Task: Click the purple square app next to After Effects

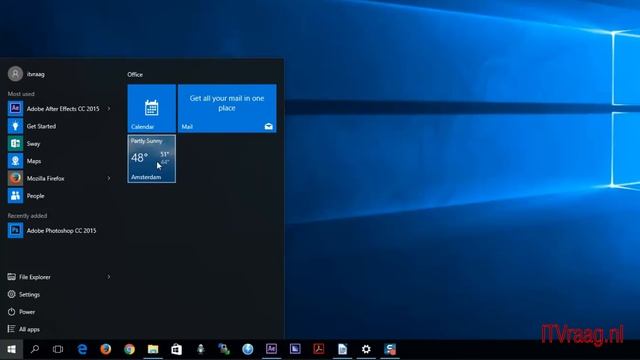Action: click(x=295, y=349)
